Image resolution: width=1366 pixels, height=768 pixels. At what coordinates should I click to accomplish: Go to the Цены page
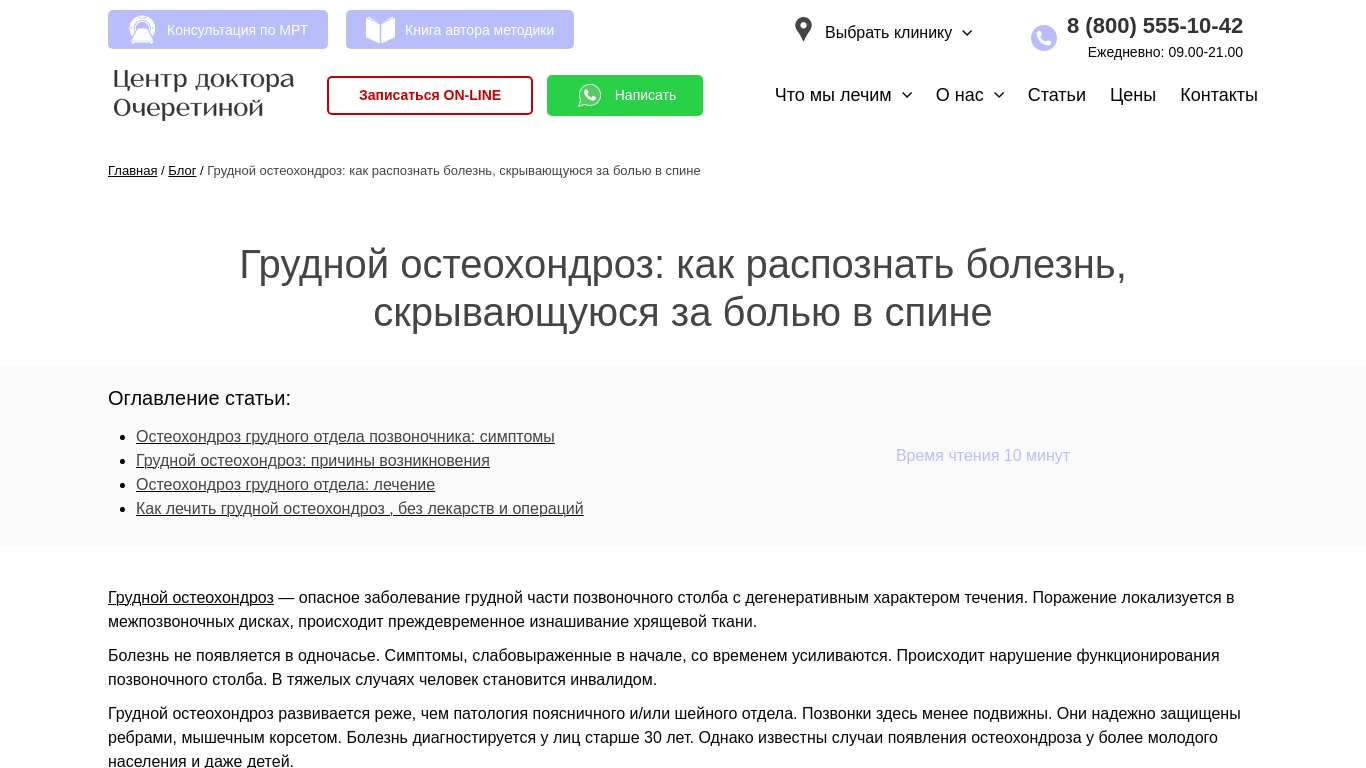coord(1132,95)
